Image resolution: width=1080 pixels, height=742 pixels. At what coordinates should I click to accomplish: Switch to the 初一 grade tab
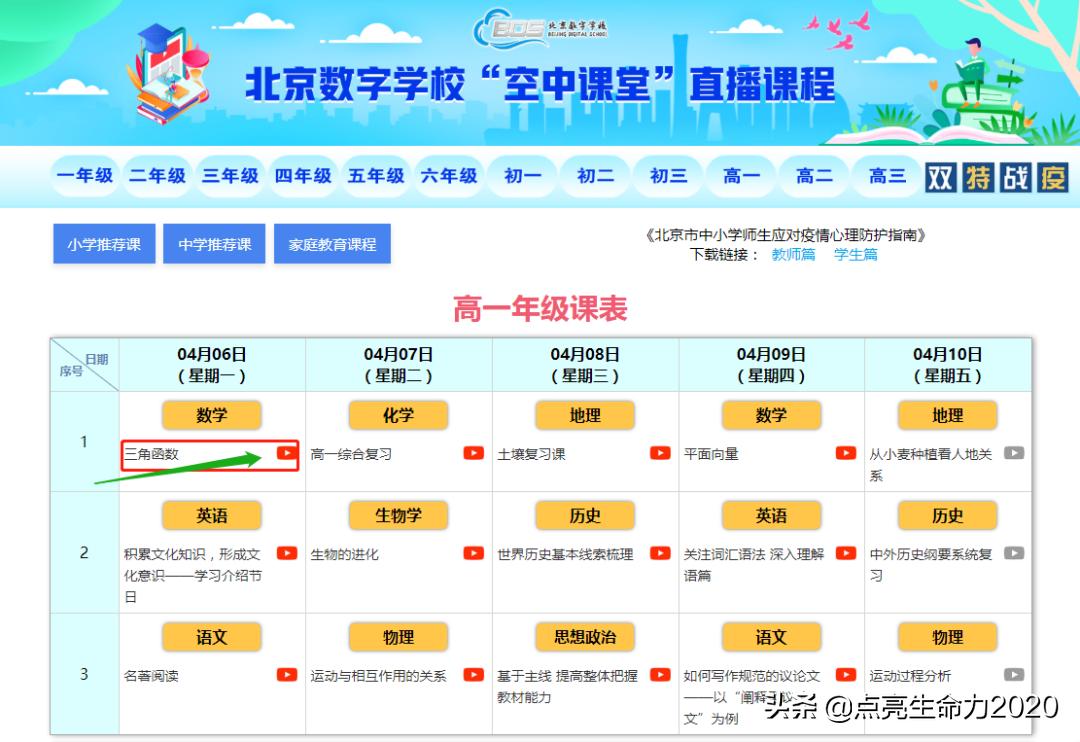coord(521,176)
